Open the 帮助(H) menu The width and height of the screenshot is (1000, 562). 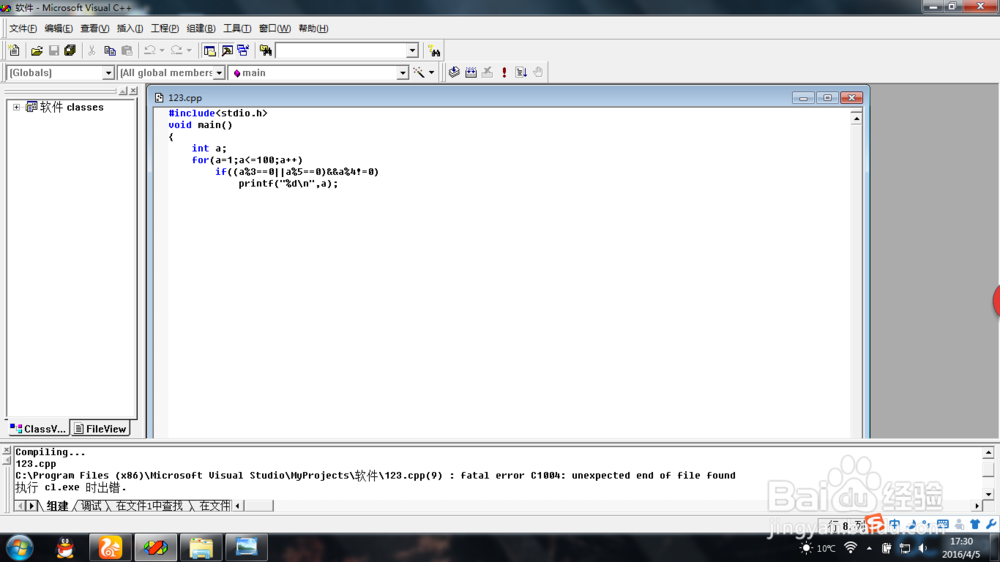[313, 28]
